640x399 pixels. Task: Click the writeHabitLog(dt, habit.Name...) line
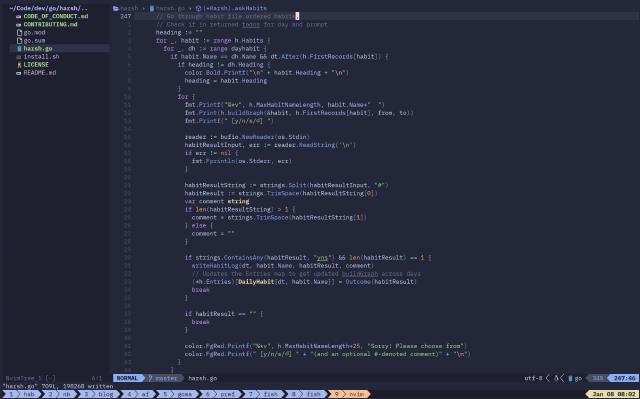[282, 266]
